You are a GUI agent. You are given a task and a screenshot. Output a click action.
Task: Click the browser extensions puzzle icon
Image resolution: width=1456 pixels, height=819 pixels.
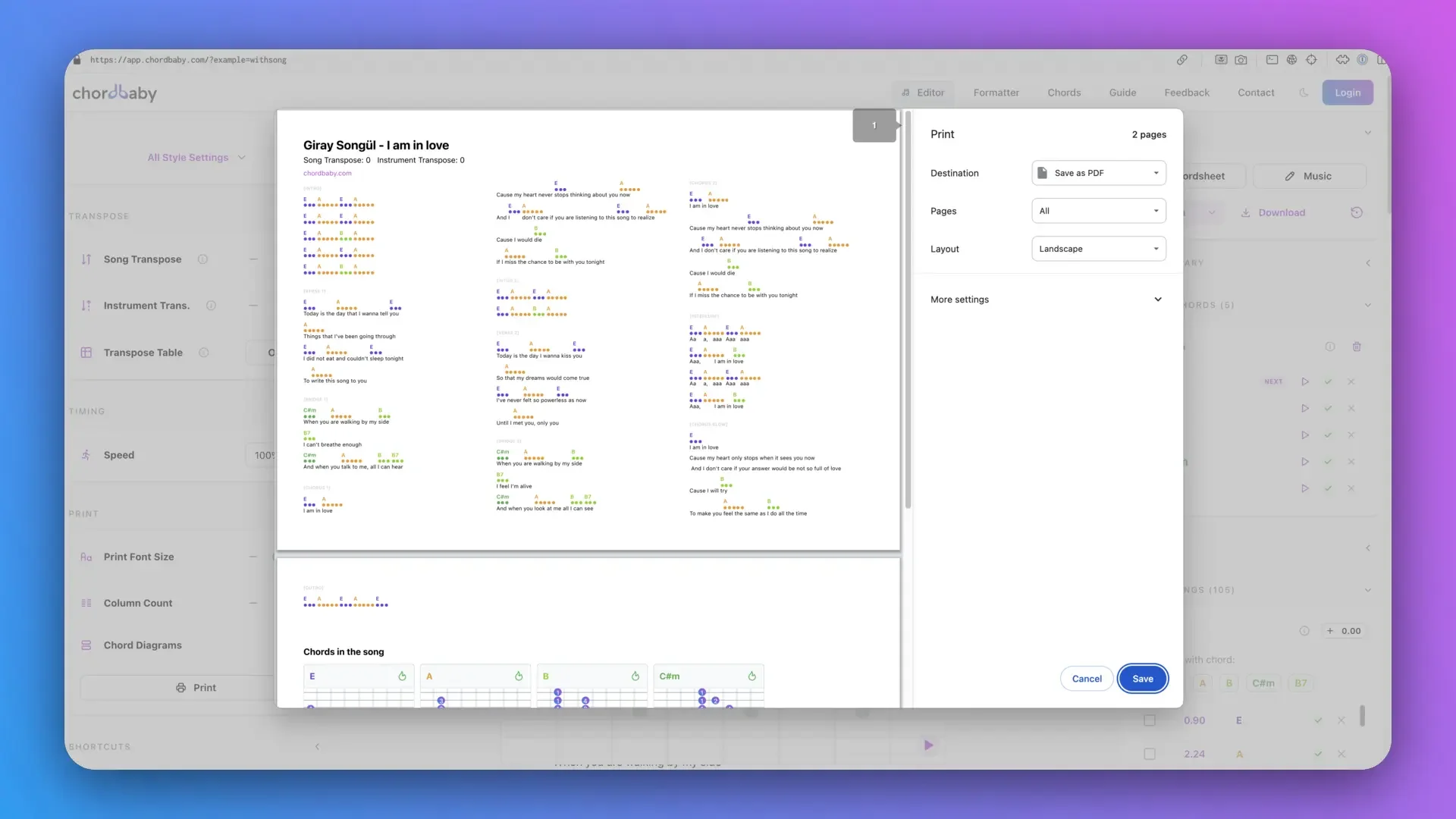coord(1342,60)
